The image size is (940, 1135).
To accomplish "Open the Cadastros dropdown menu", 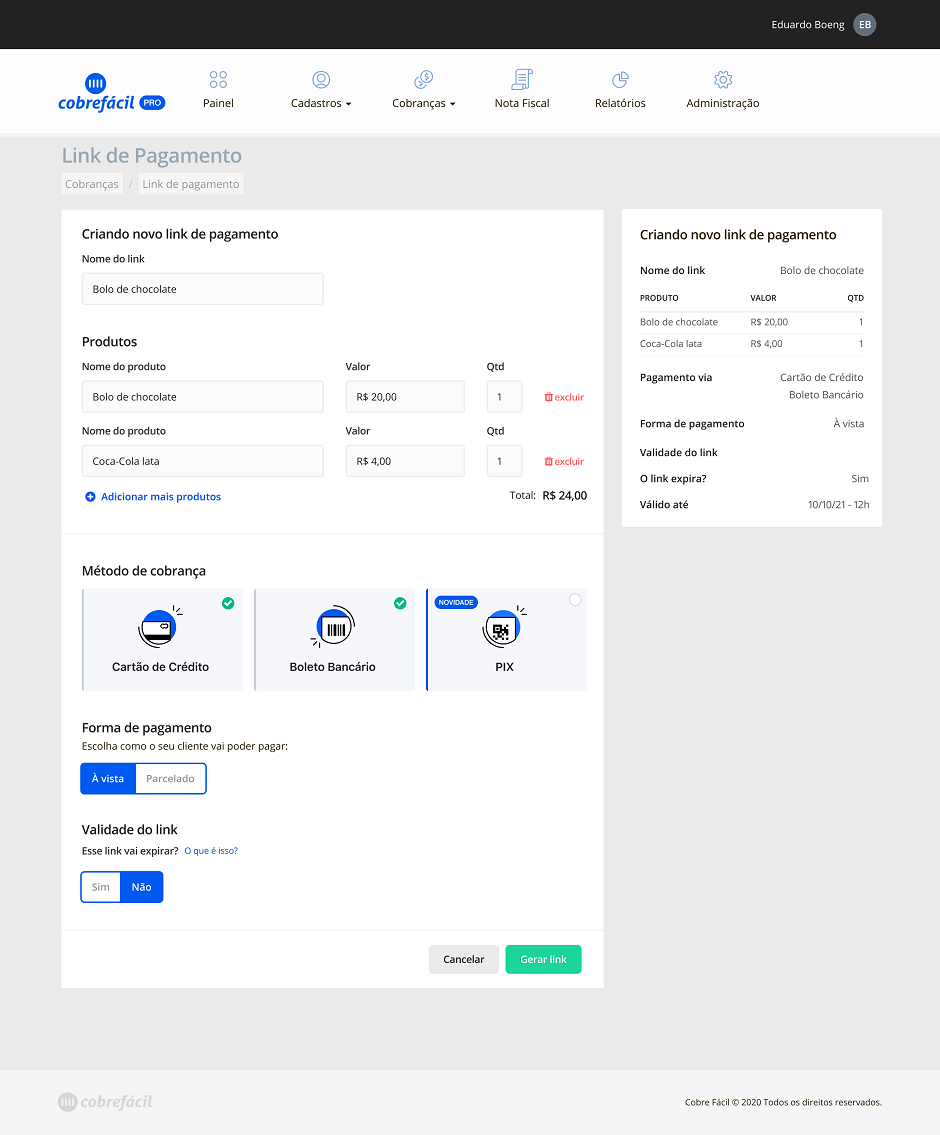I will 320,89.
